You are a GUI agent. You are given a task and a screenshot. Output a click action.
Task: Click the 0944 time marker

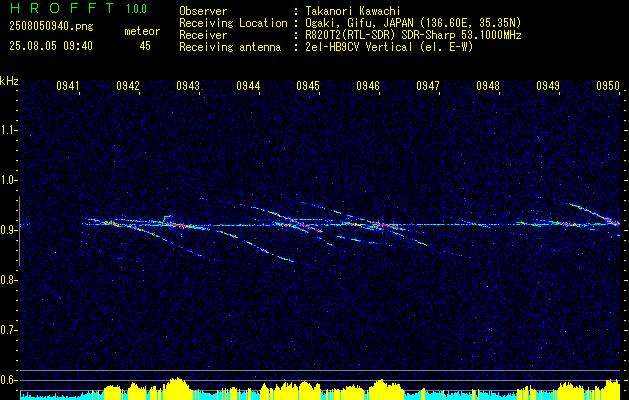click(248, 85)
